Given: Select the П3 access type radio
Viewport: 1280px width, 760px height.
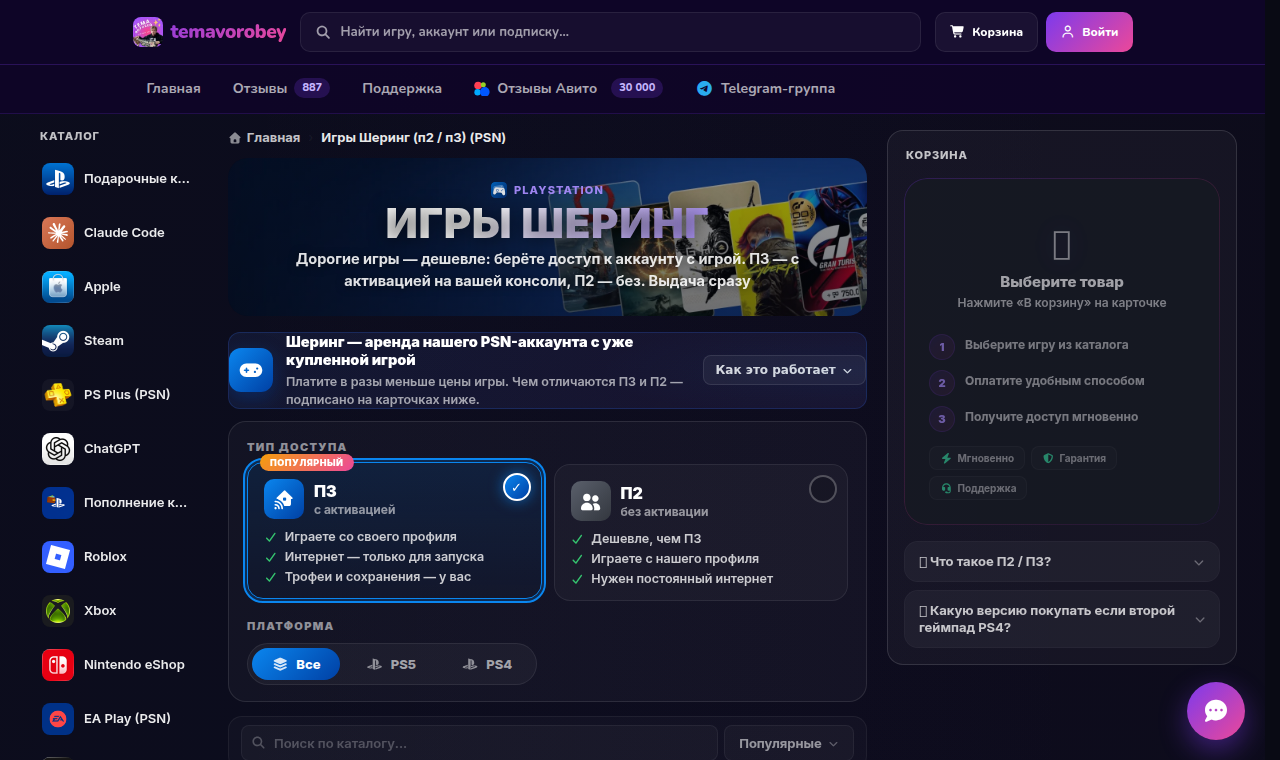Looking at the screenshot, I should [517, 487].
